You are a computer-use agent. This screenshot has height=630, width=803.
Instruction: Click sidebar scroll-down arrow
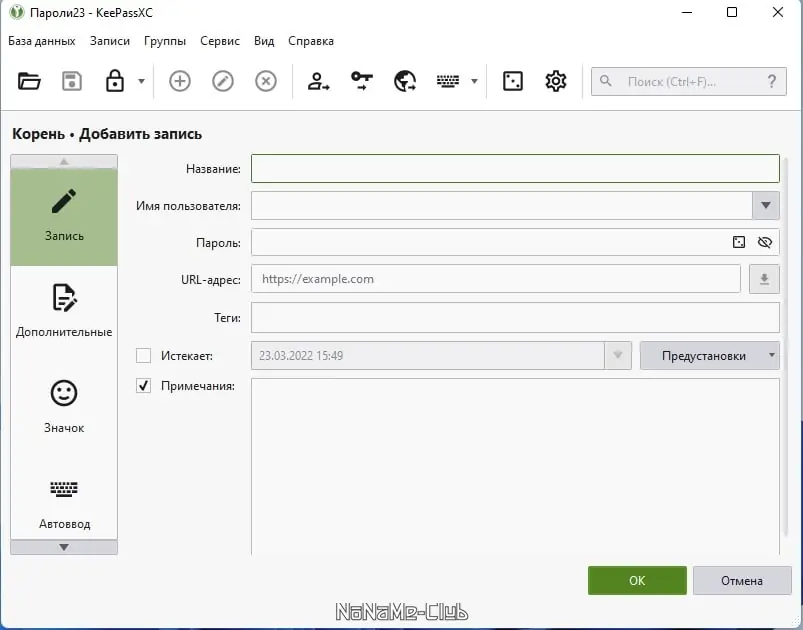pyautogui.click(x=64, y=547)
